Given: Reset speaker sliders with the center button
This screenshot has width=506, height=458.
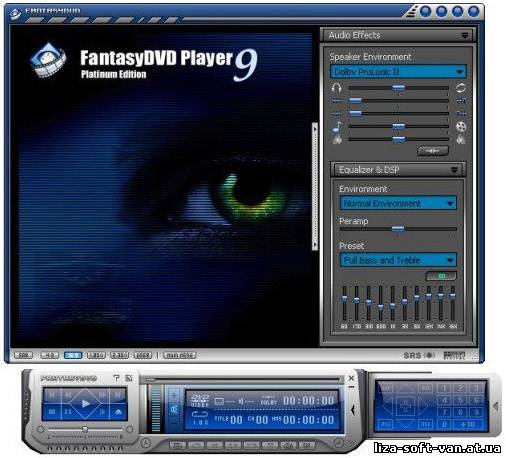Looking at the screenshot, I should pyautogui.click(x=433, y=151).
